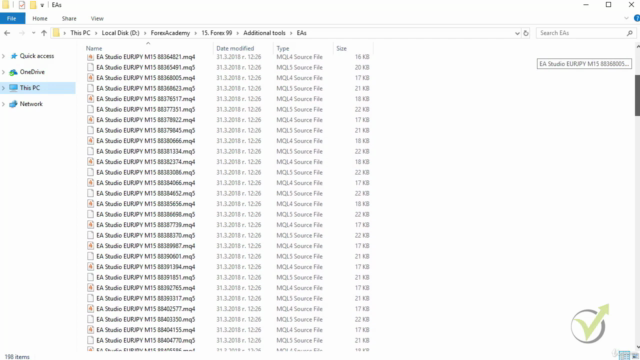Sort files by the Type column

[283, 48]
